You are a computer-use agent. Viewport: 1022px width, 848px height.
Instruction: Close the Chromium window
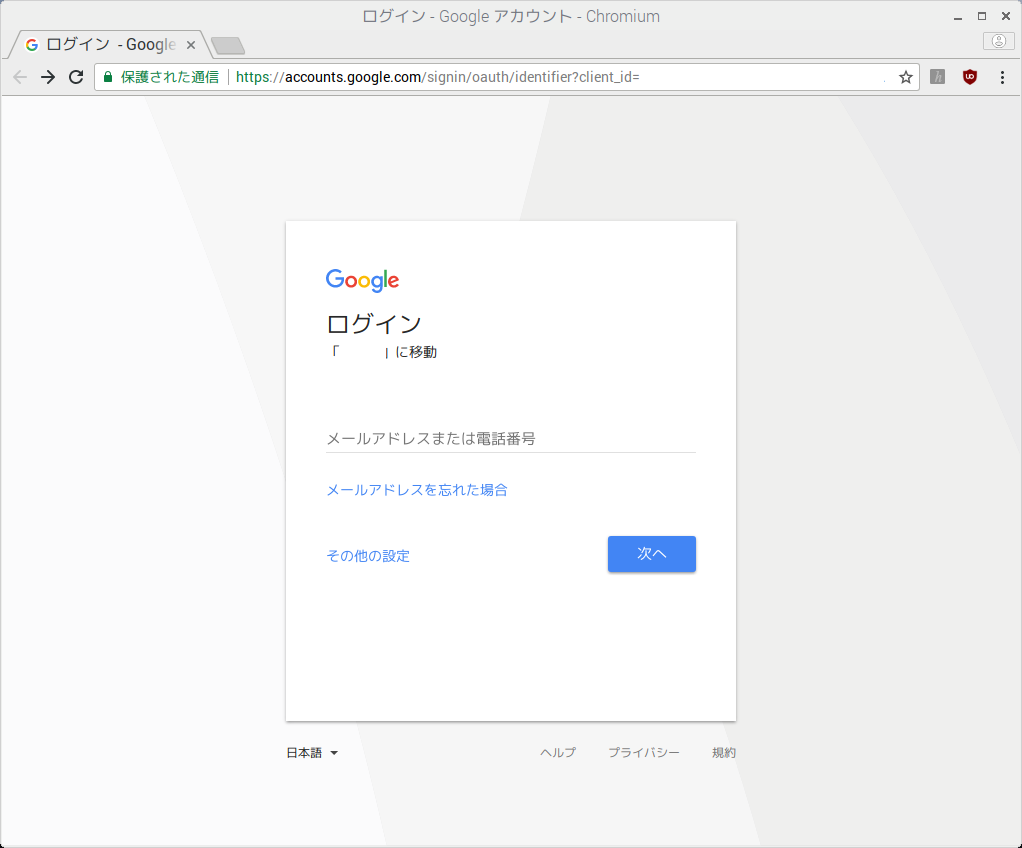click(1006, 16)
